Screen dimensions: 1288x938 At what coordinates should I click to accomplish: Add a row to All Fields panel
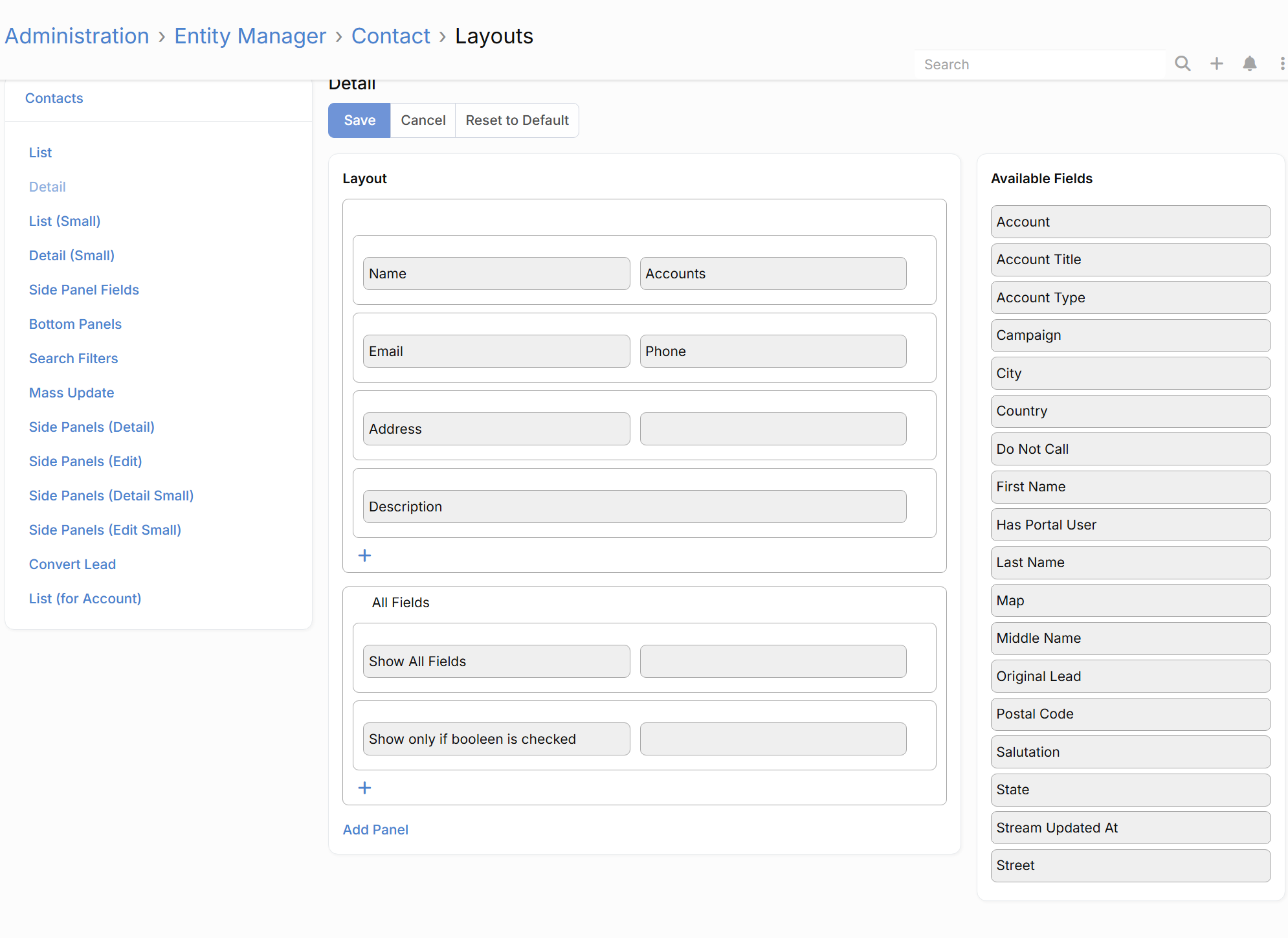click(x=365, y=788)
